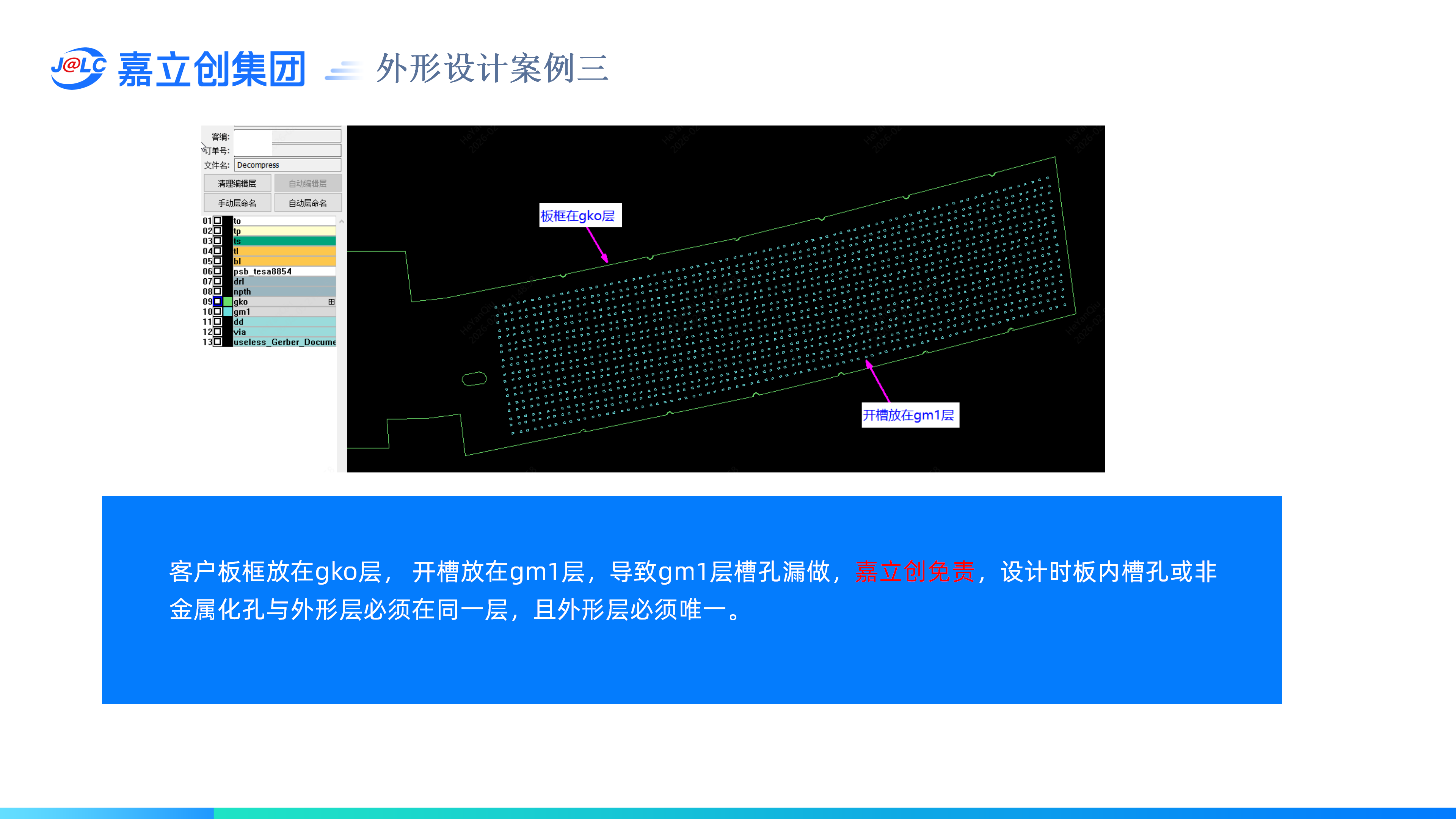Click the scroll-up arrow of layer list
This screenshot has height=819, width=1456.
click(341, 221)
